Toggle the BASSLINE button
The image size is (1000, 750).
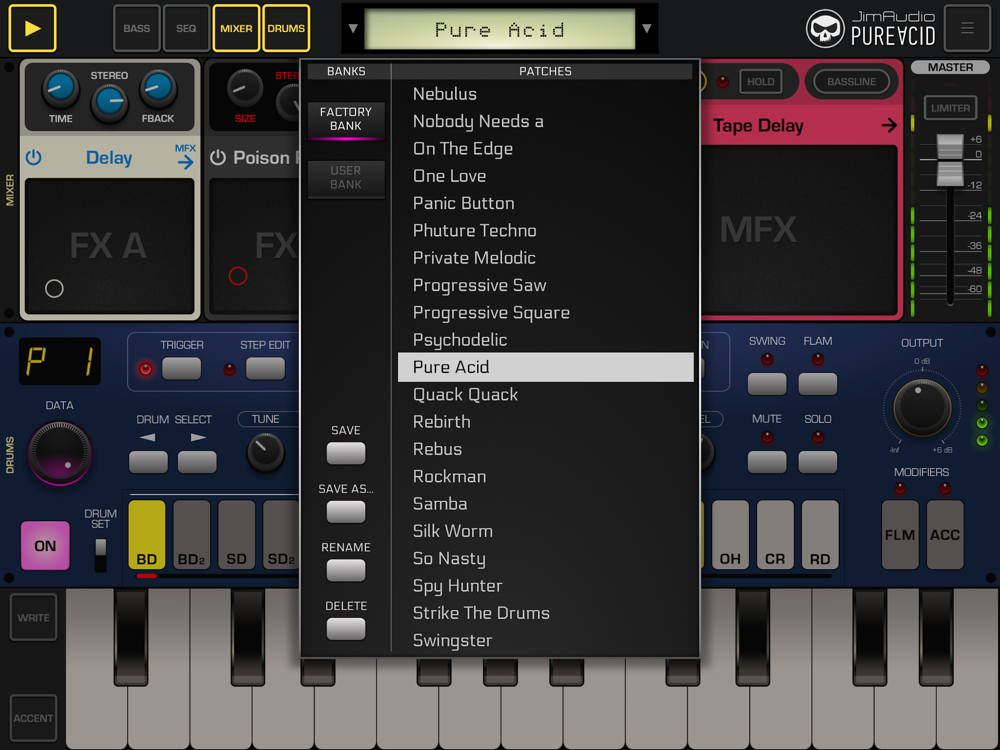[851, 82]
